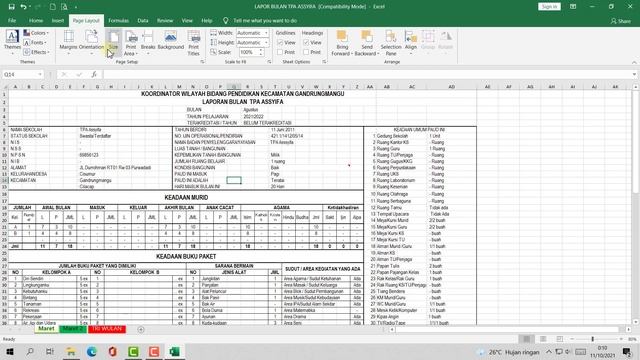
Task: Open the Name Box dropdown arrow
Action: [40, 74]
